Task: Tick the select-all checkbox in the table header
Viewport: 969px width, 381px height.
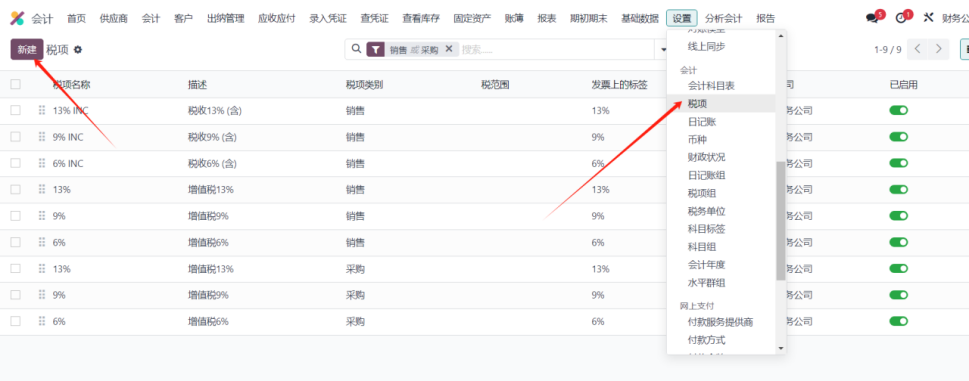Action: click(15, 85)
